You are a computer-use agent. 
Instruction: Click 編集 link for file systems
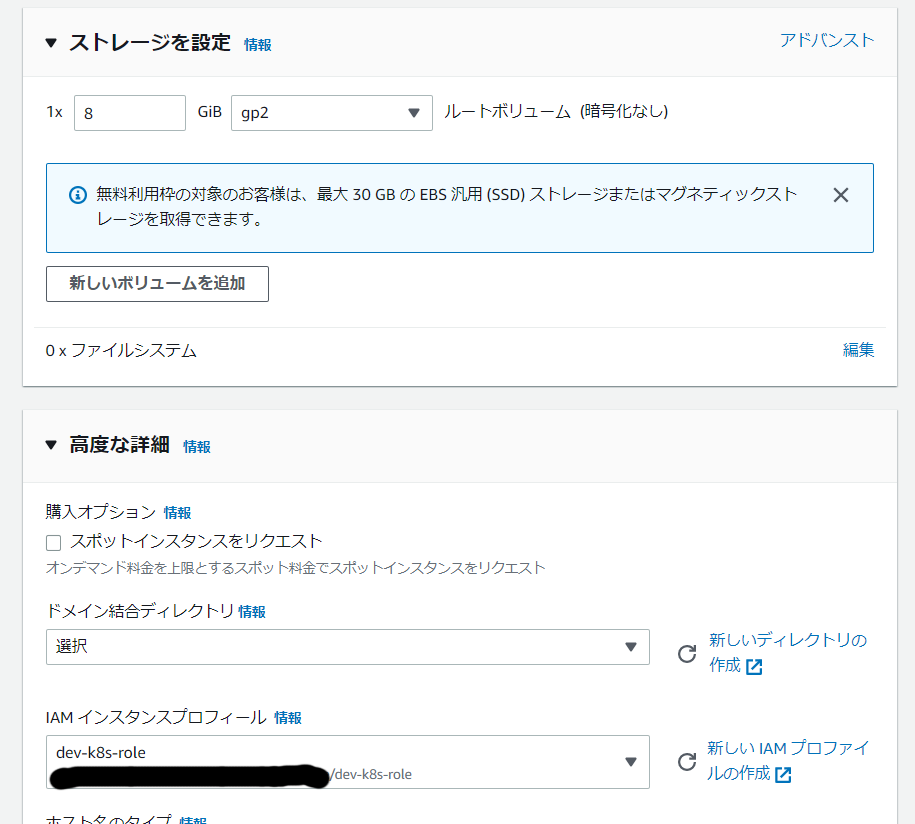858,350
